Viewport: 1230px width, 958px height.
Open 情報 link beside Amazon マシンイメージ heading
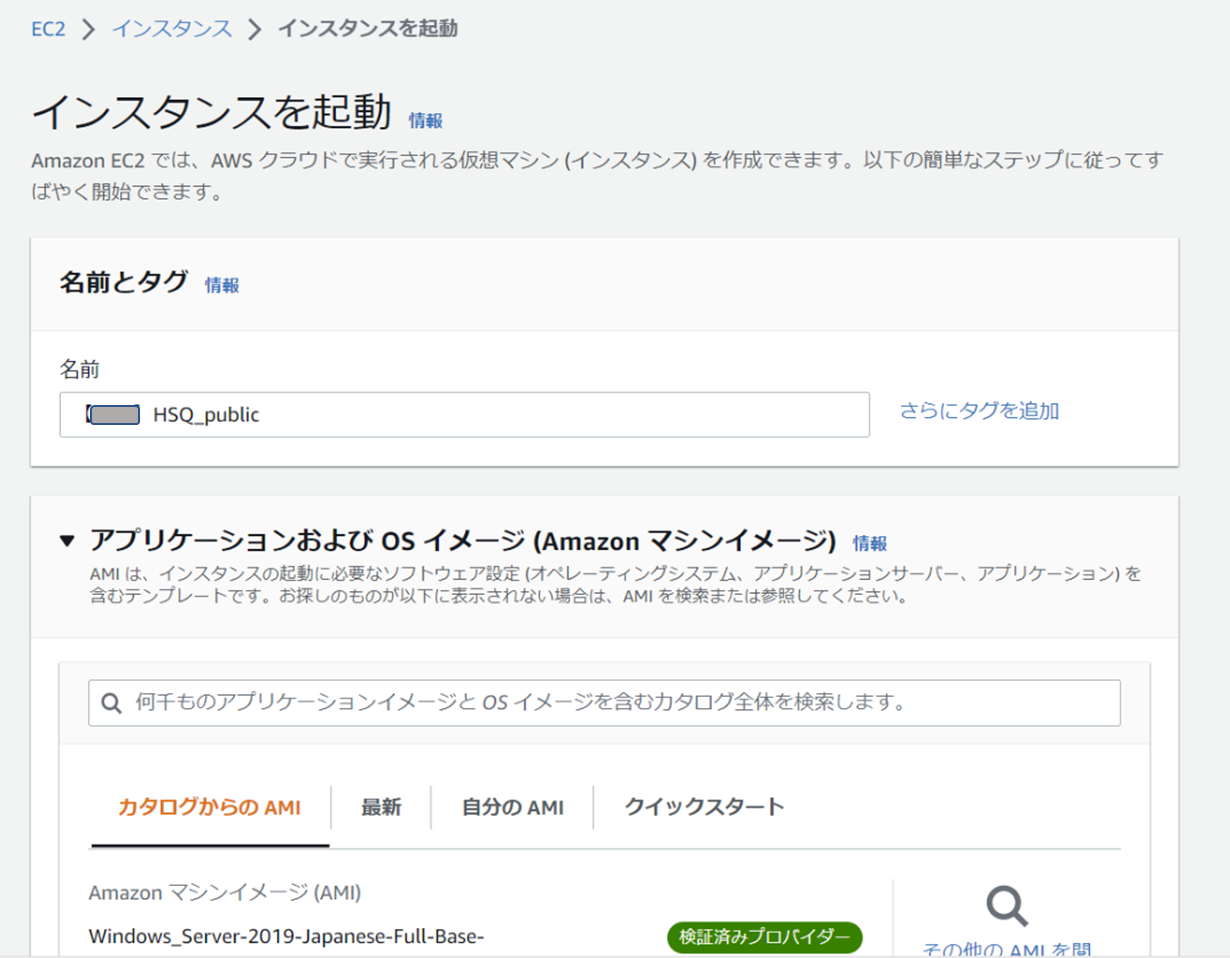pyautogui.click(x=870, y=543)
